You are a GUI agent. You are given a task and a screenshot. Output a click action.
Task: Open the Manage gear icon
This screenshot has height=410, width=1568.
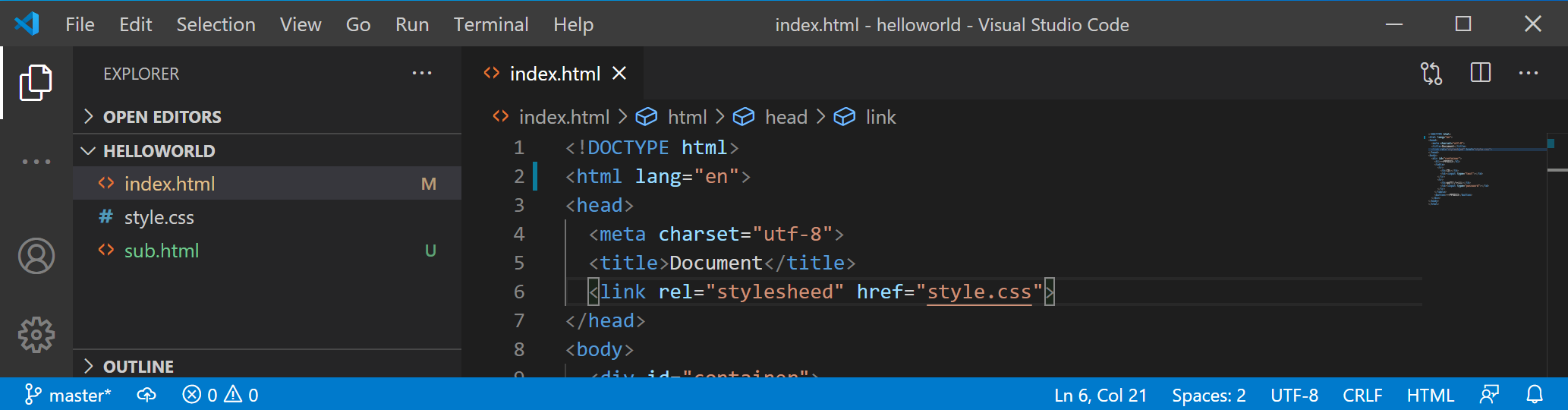pyautogui.click(x=36, y=334)
